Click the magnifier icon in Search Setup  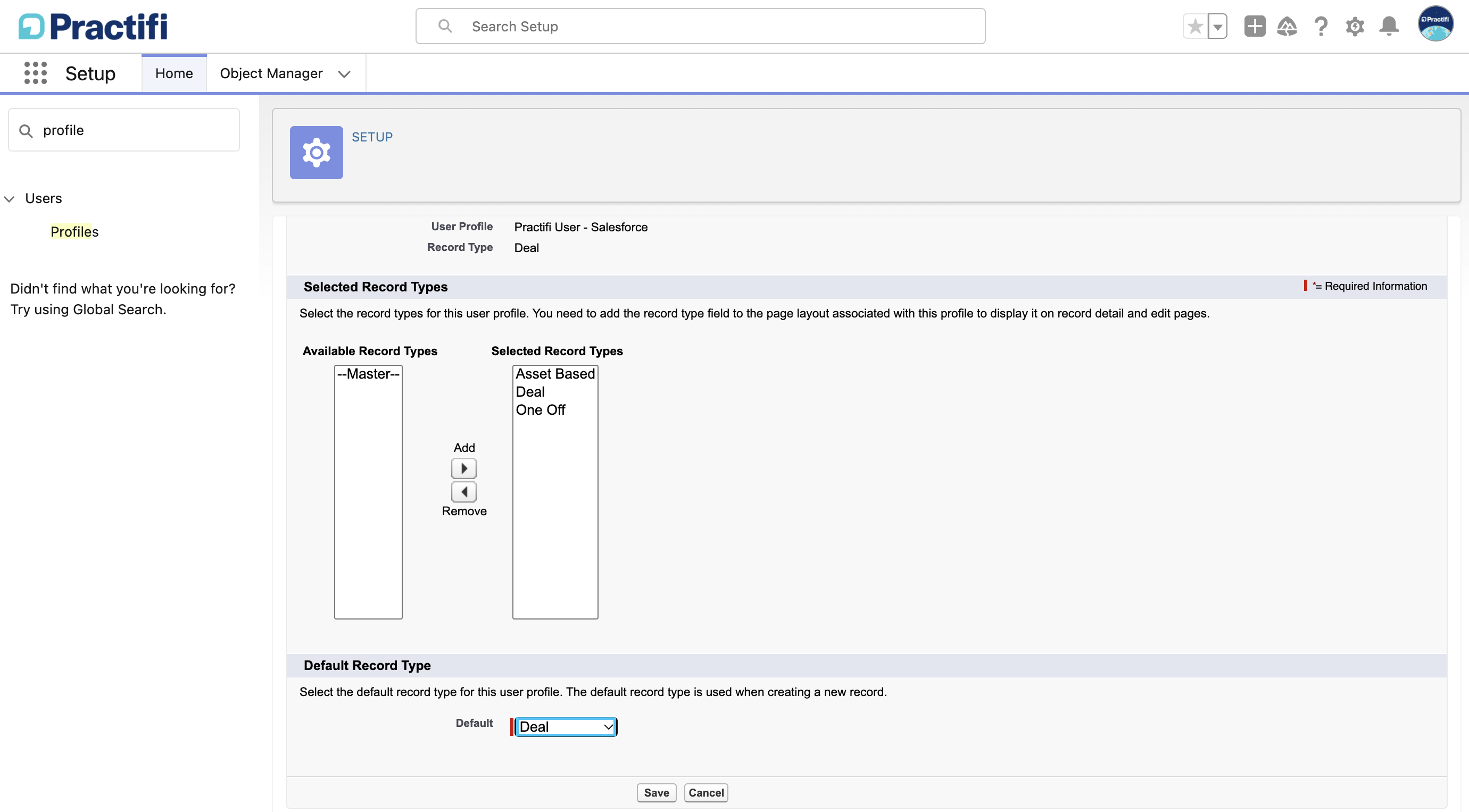445,26
